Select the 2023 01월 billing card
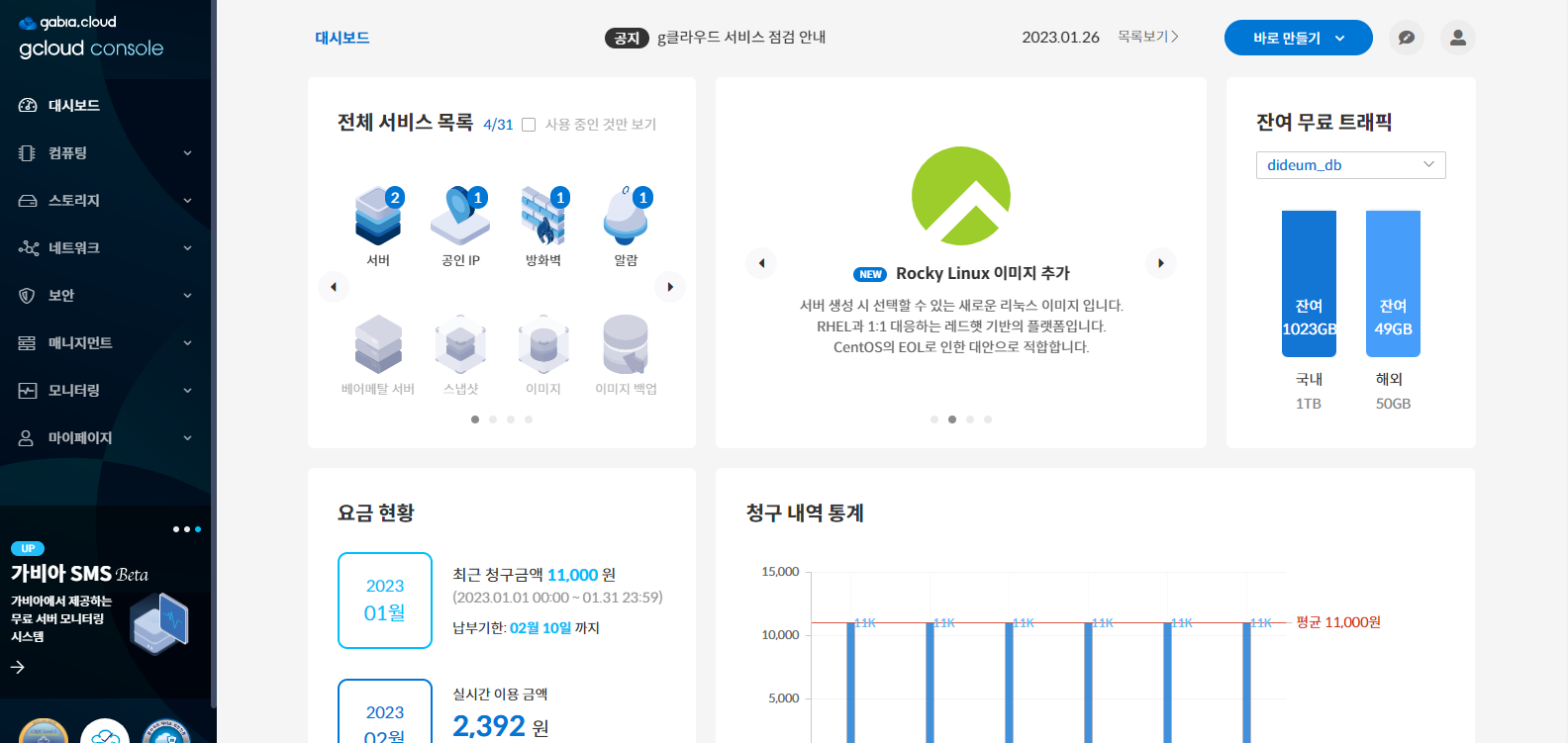 [385, 601]
